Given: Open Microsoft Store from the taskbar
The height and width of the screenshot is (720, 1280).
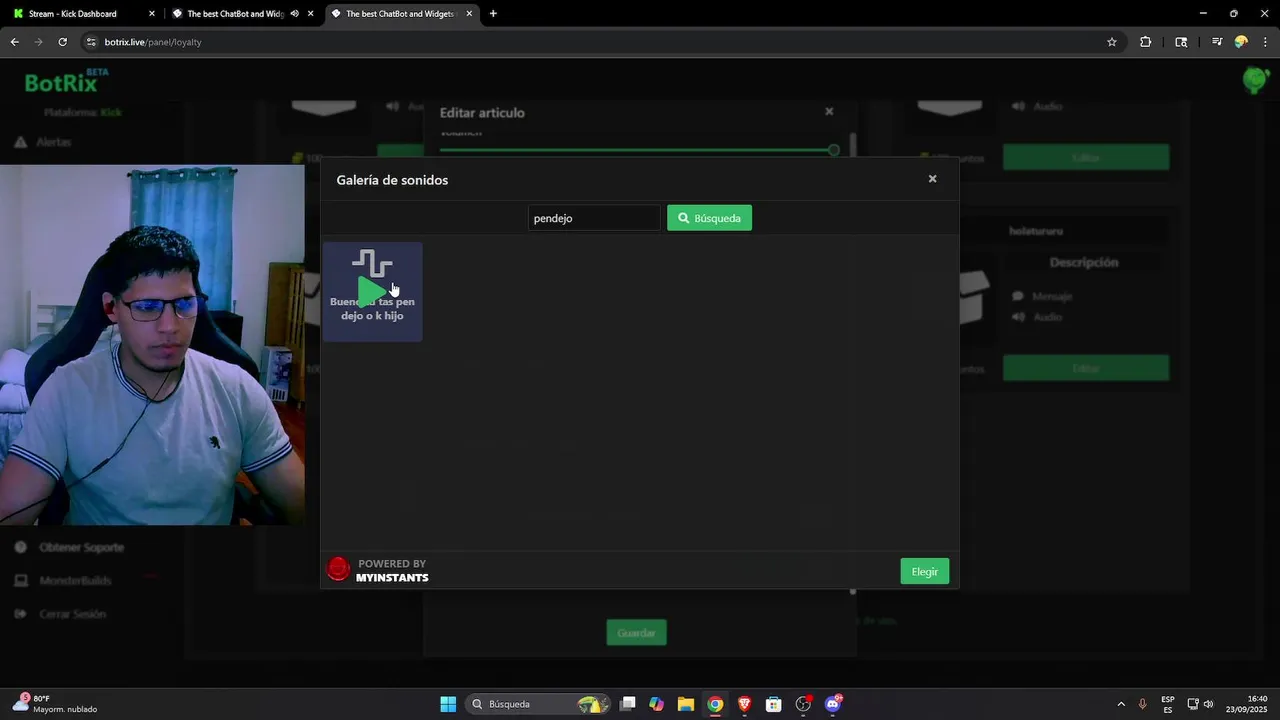Looking at the screenshot, I should tap(773, 704).
